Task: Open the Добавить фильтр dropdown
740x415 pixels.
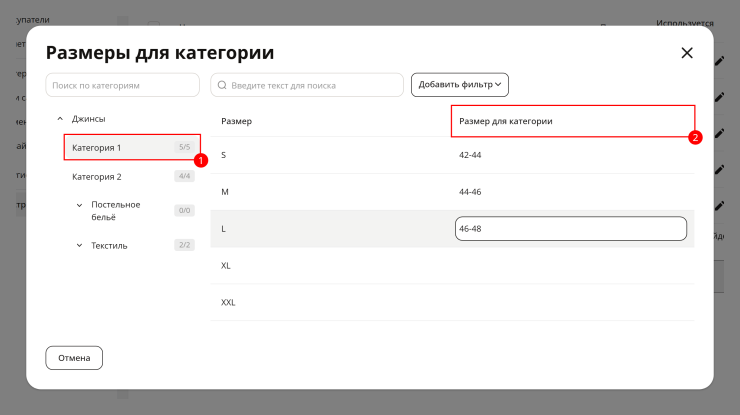Action: [x=460, y=85]
